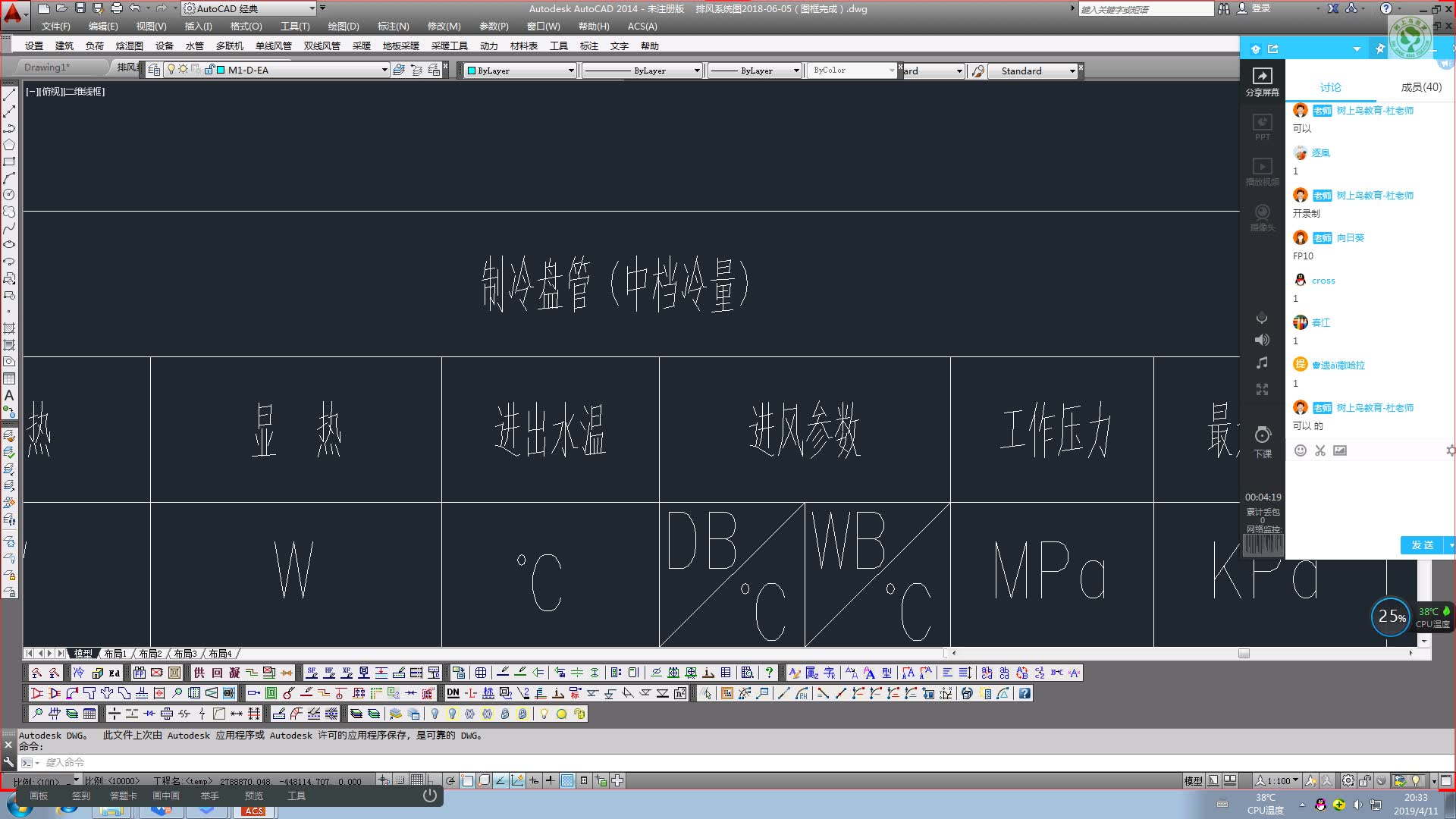
Task: Click the blue question mark help icon
Action: point(1025,693)
